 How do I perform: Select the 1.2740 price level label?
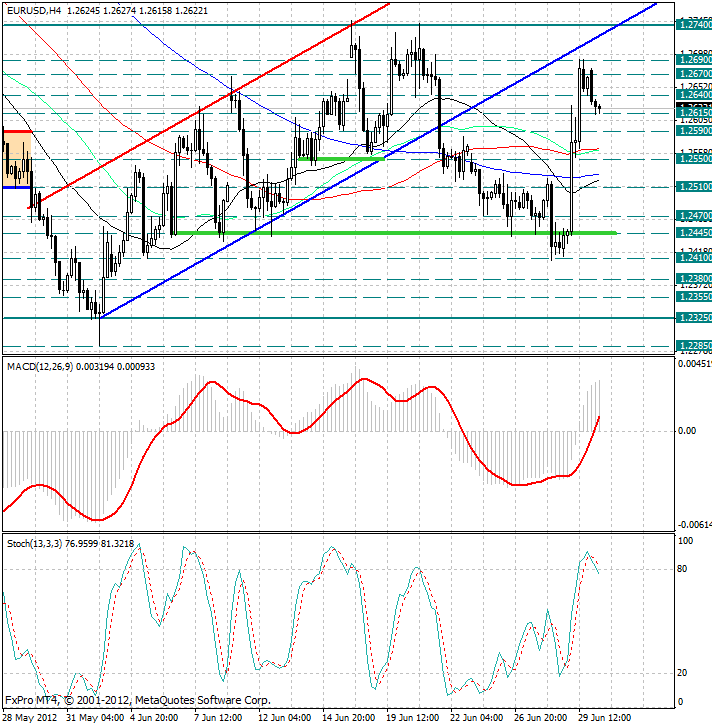pos(693,24)
